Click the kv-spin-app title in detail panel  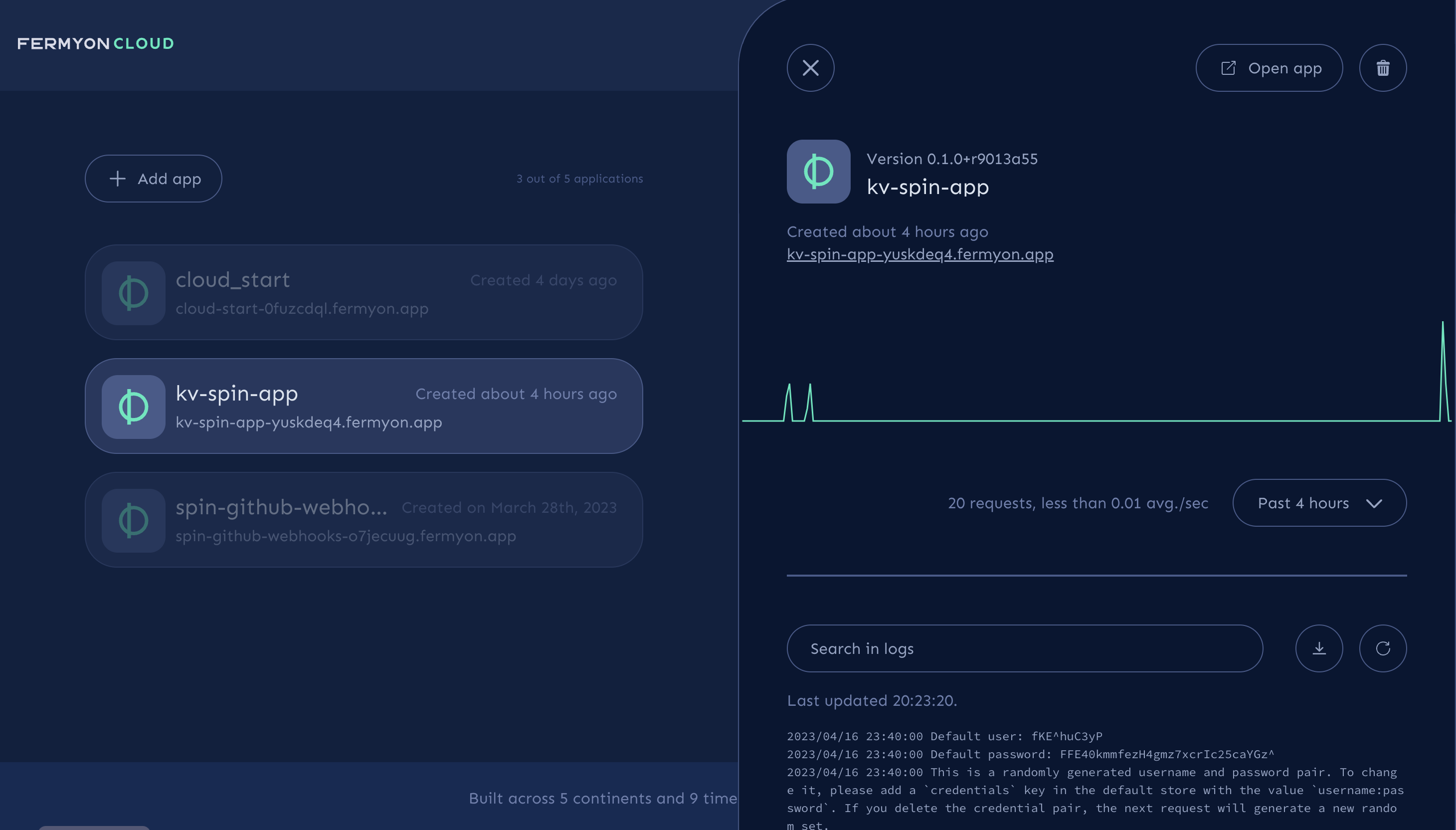[928, 187]
